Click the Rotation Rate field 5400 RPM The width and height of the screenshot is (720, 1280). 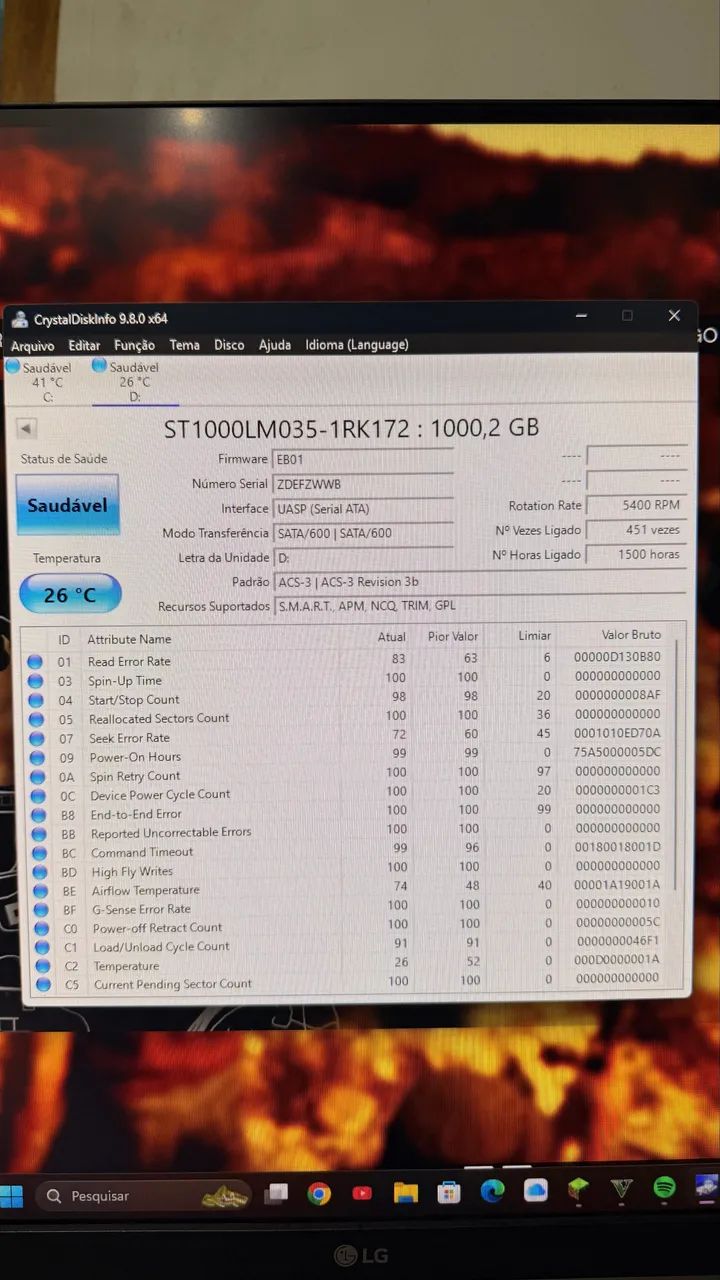(x=637, y=506)
